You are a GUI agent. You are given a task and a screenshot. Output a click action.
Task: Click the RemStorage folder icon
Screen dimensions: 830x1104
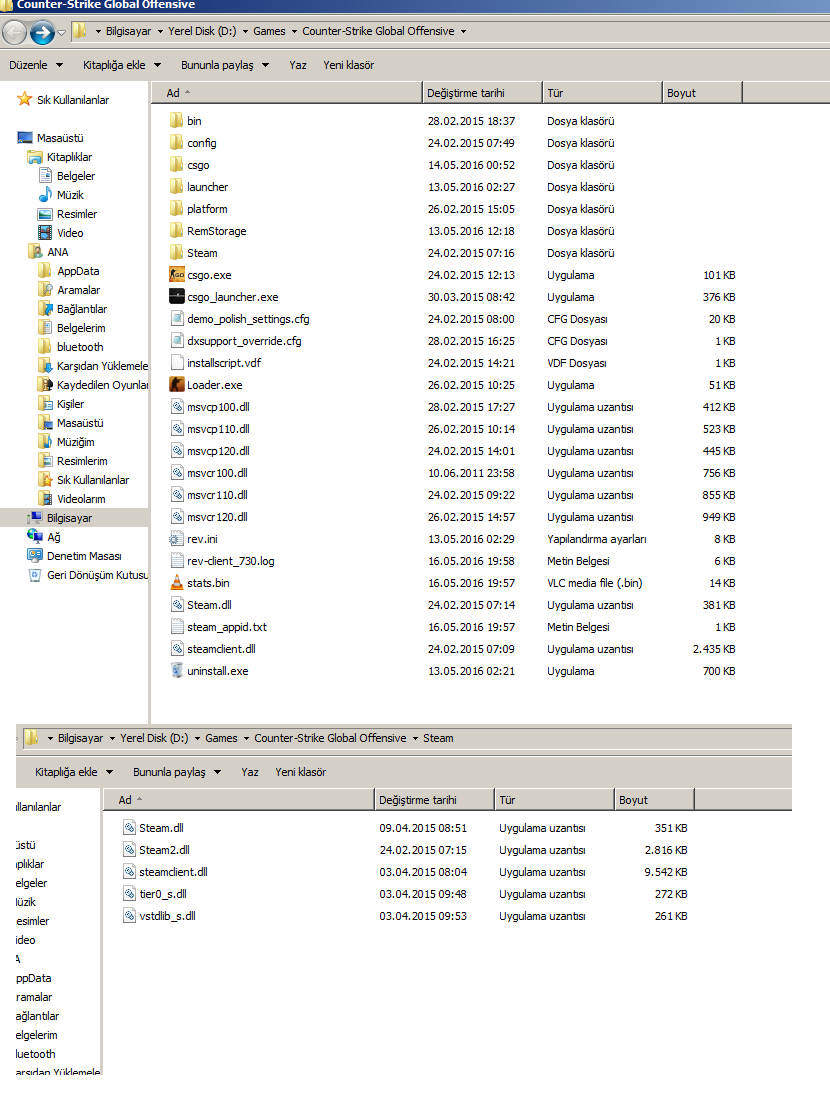(x=177, y=230)
